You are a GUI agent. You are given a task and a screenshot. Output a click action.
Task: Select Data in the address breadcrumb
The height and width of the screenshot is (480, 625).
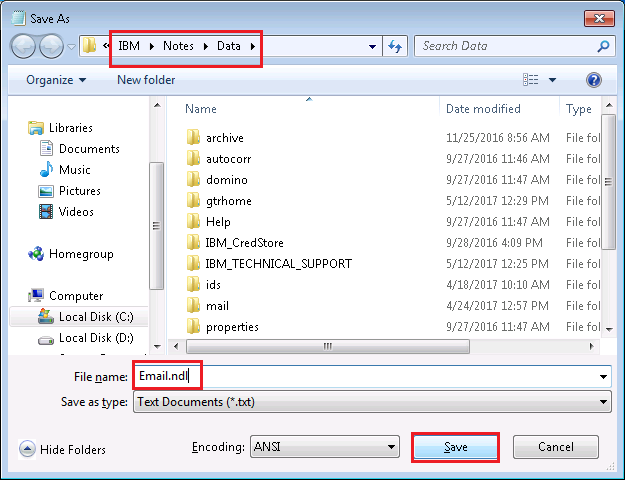(x=229, y=46)
